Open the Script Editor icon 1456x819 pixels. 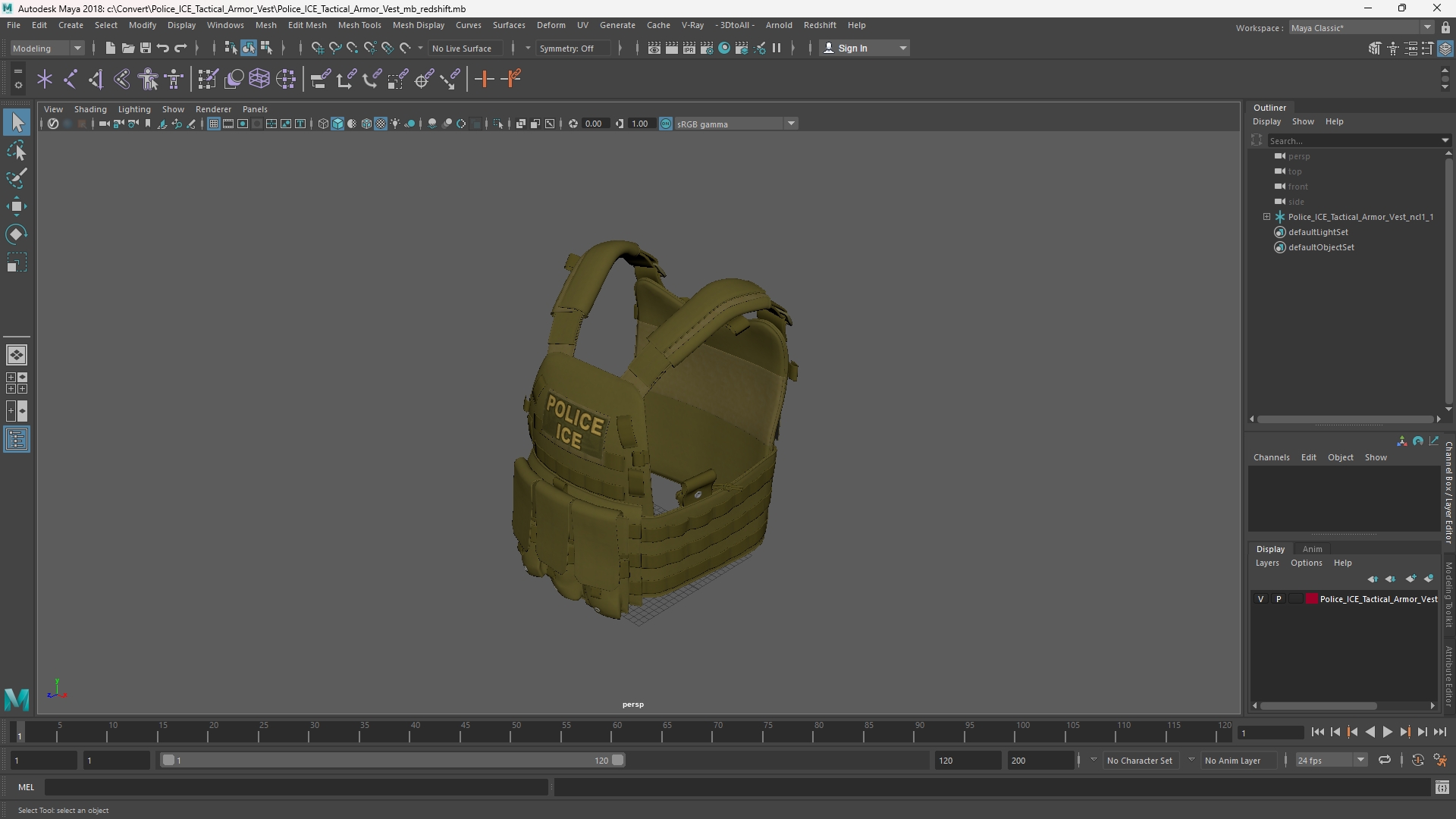(1442, 788)
